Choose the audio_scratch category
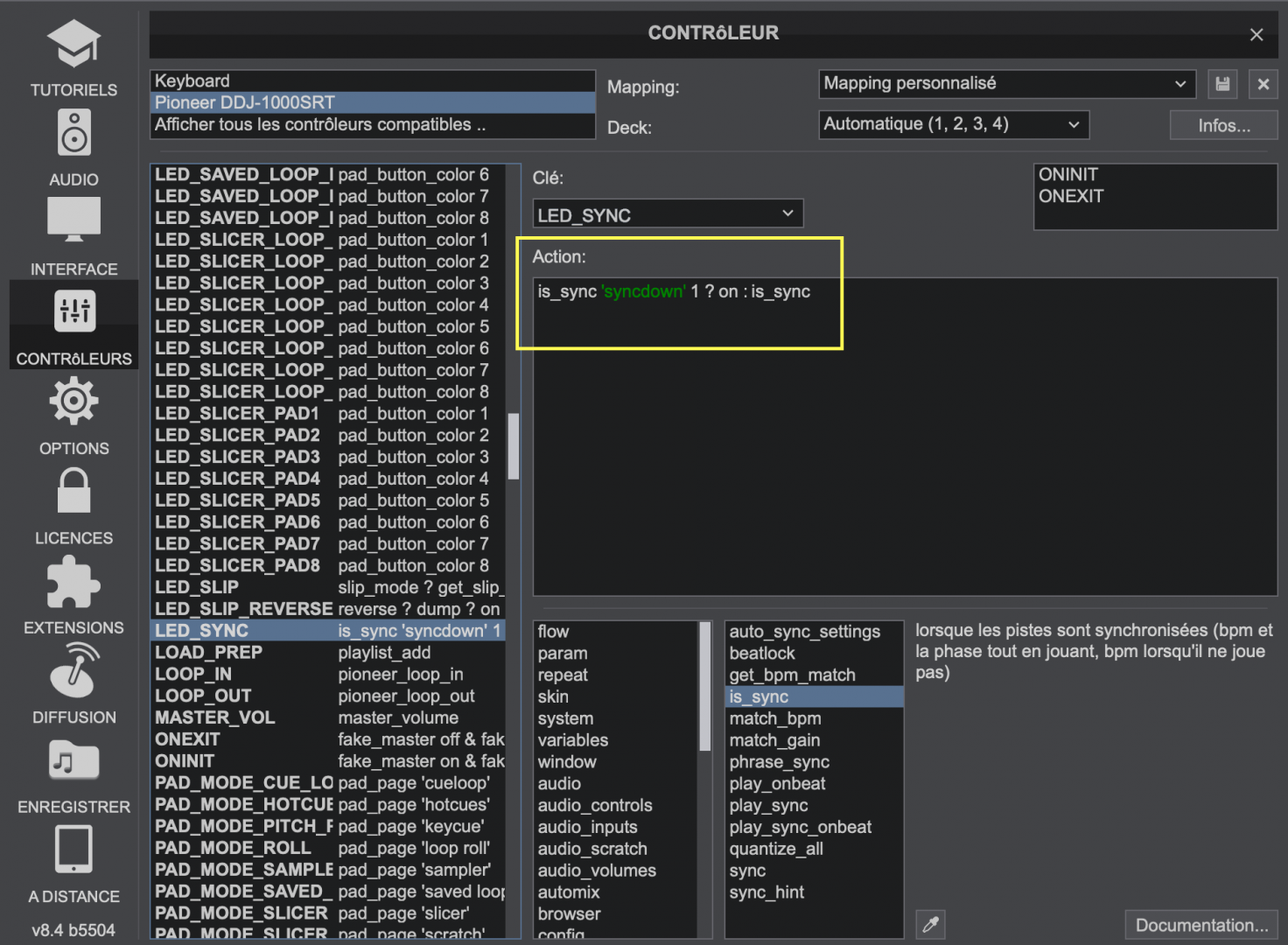 coord(592,849)
